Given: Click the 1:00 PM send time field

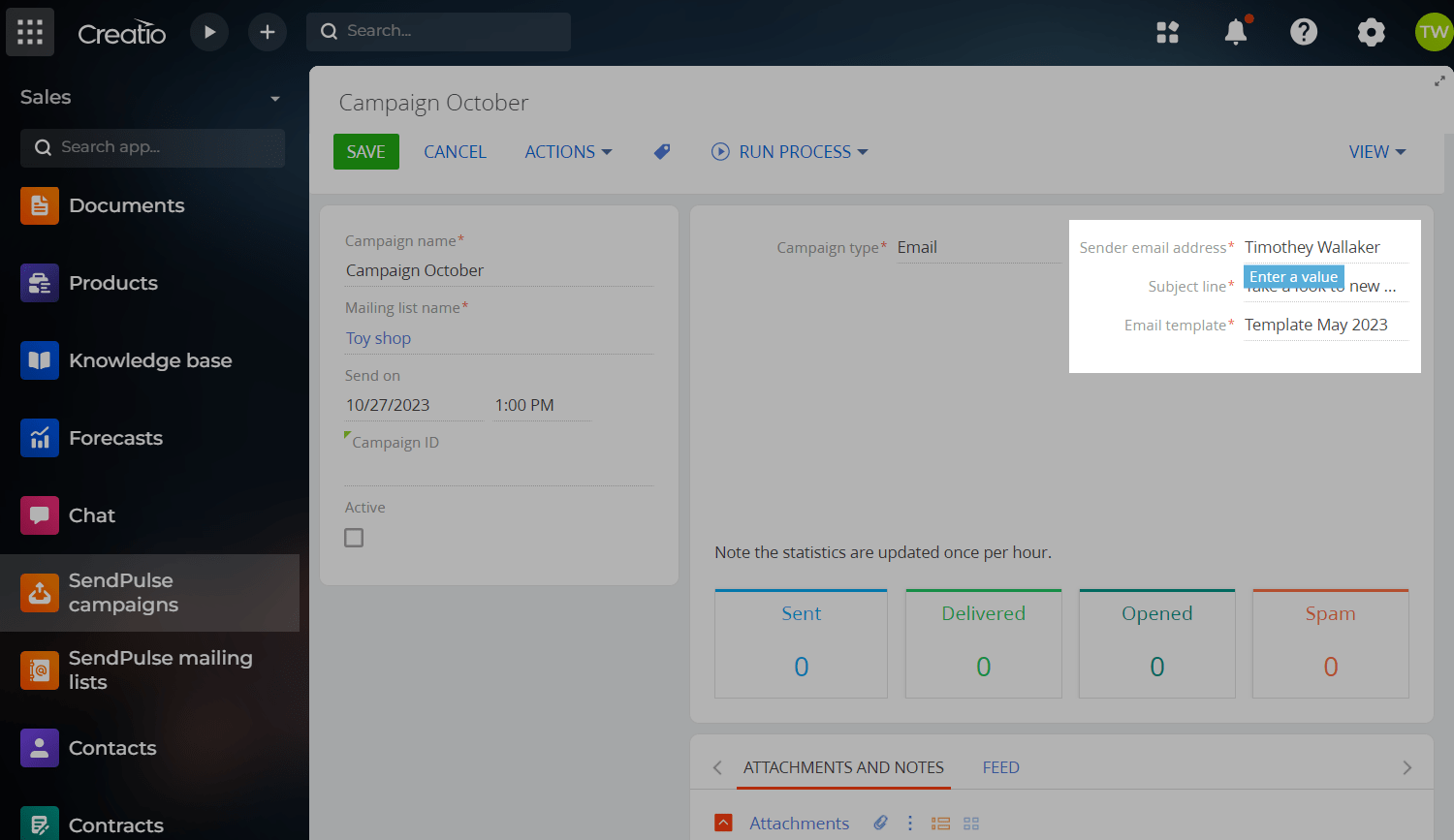Looking at the screenshot, I should [x=542, y=405].
